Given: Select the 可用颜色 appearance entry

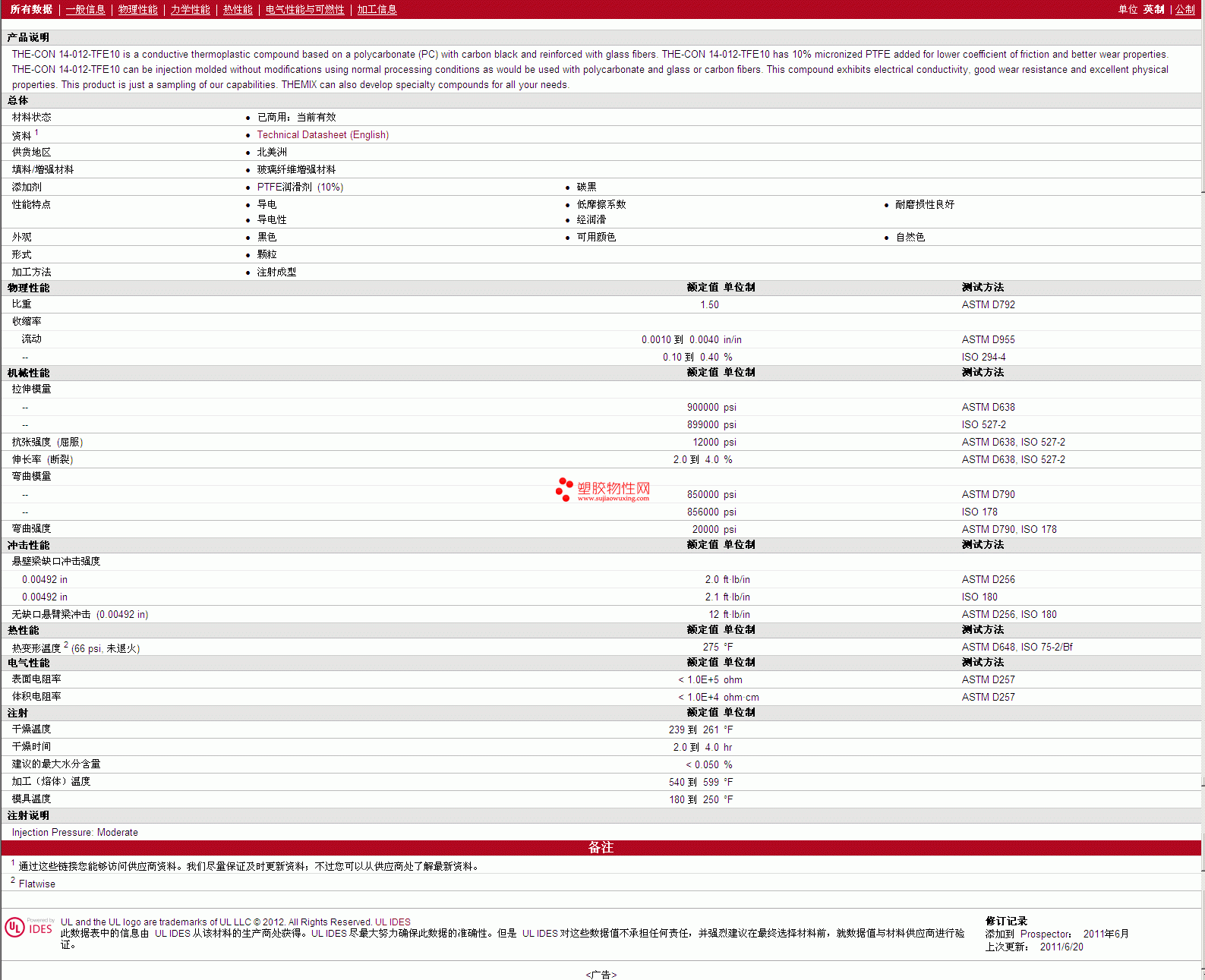Looking at the screenshot, I should tap(596, 237).
